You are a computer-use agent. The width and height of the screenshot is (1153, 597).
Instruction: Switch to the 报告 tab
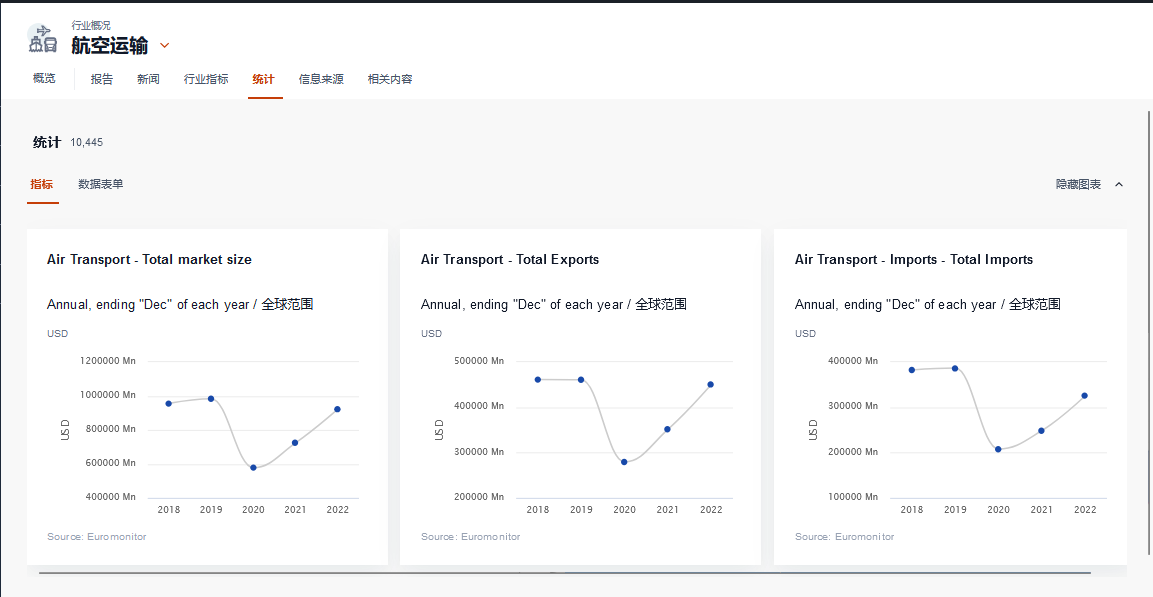102,79
